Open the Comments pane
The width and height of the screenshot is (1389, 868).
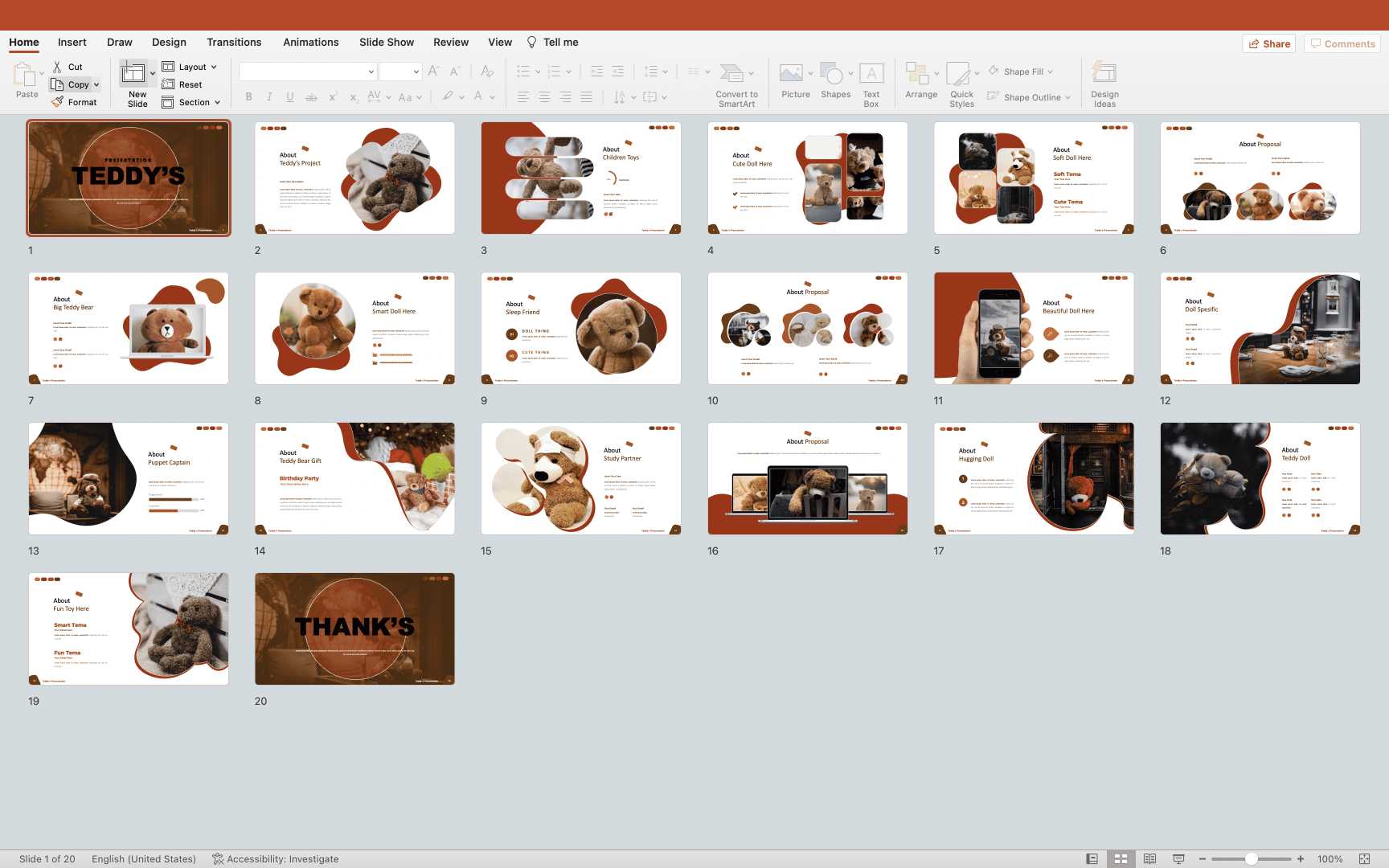click(x=1342, y=43)
